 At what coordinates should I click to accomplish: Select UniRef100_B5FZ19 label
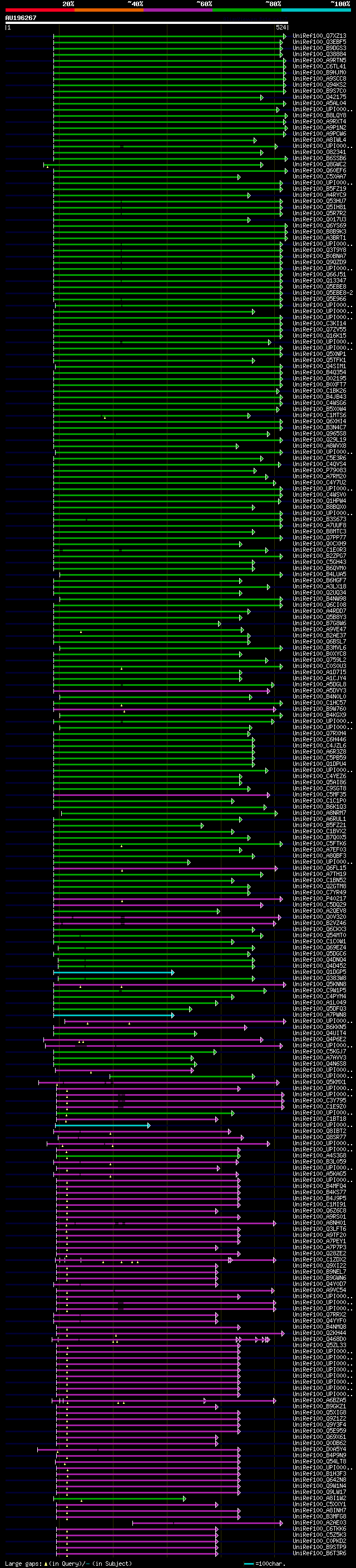(x=319, y=189)
